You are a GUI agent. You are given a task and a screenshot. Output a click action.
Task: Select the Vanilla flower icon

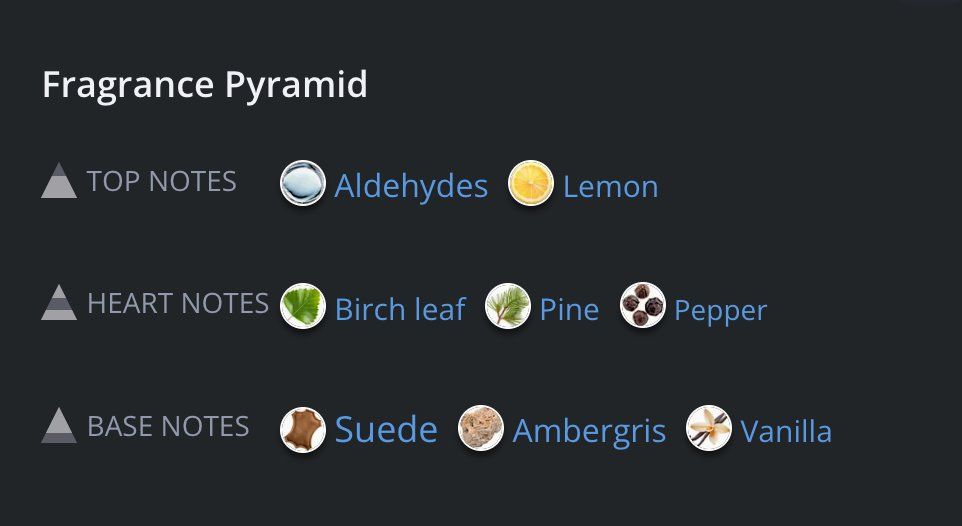[x=709, y=428]
